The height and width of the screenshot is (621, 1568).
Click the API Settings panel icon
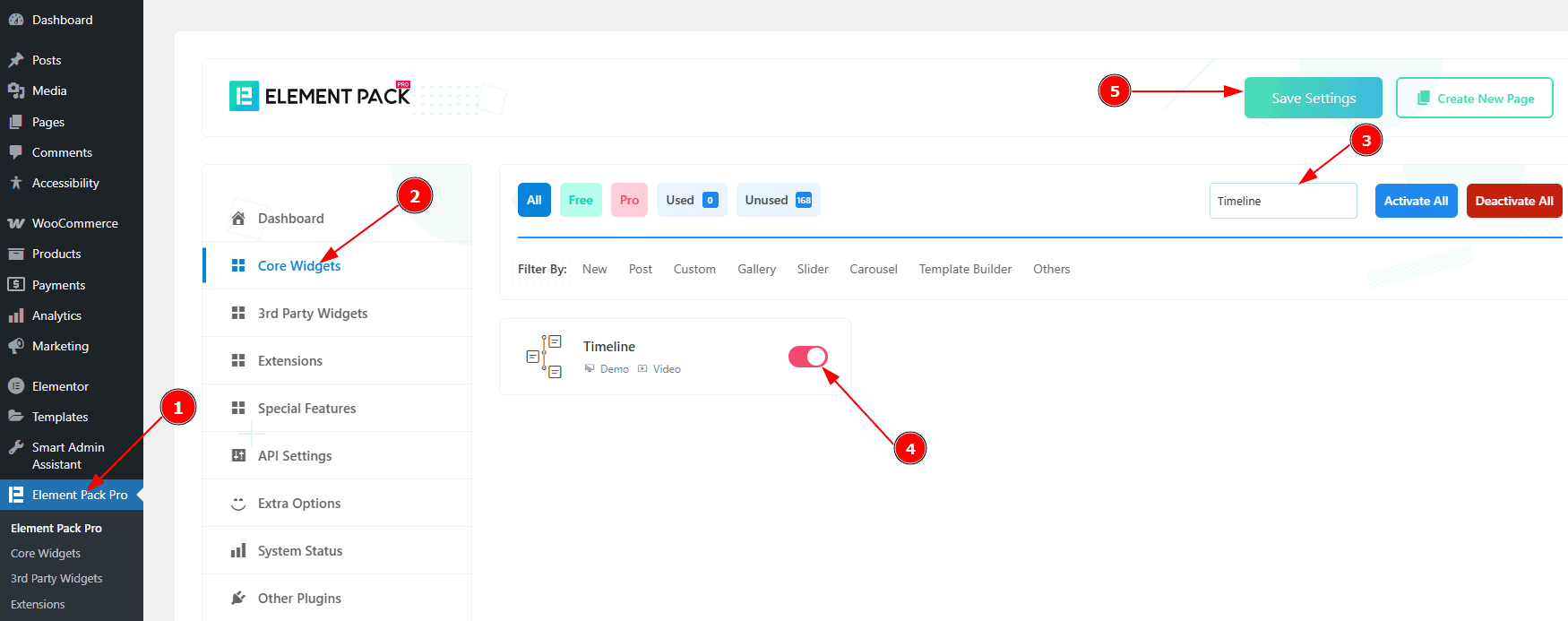(x=238, y=455)
